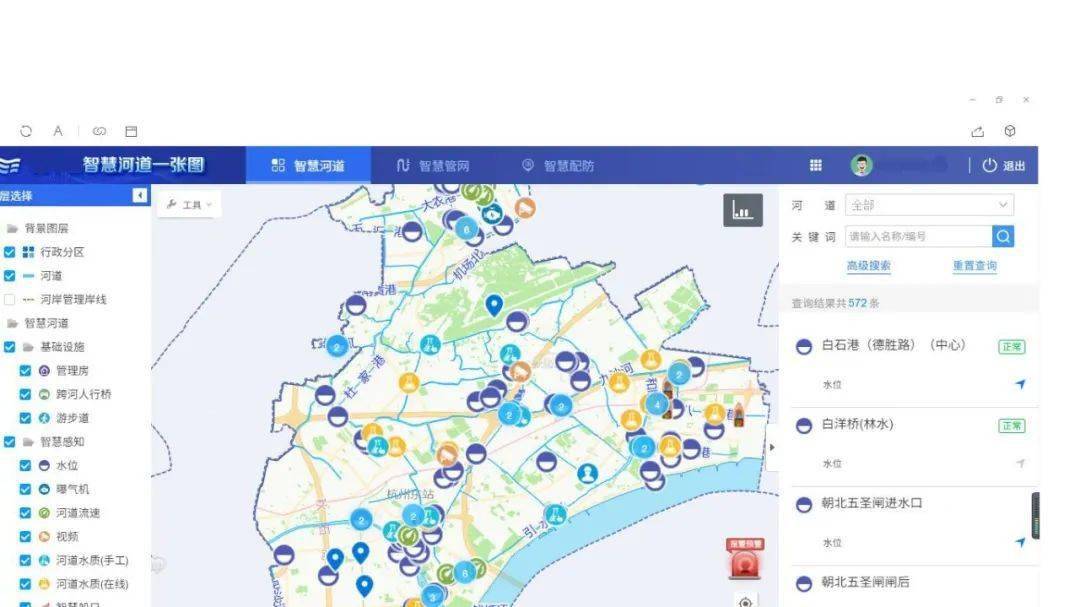This screenshot has height=607, width=1080.
Task: Toggle the 水位 layer checkbox
Action: click(x=26, y=465)
